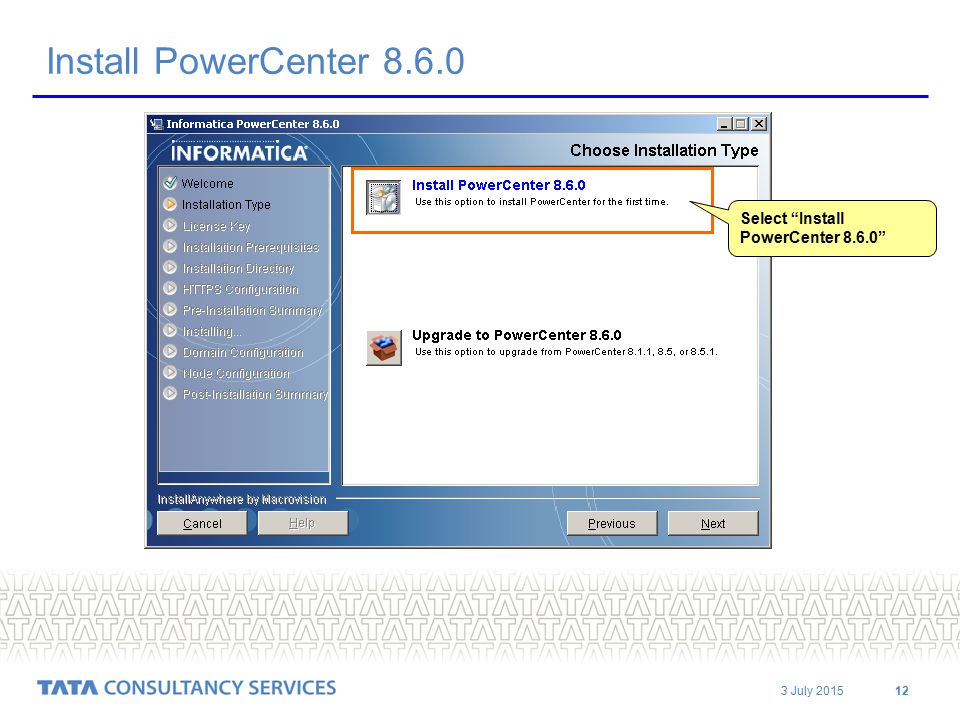Click the Node Configuration step icon
The width and height of the screenshot is (960, 720).
(170, 372)
